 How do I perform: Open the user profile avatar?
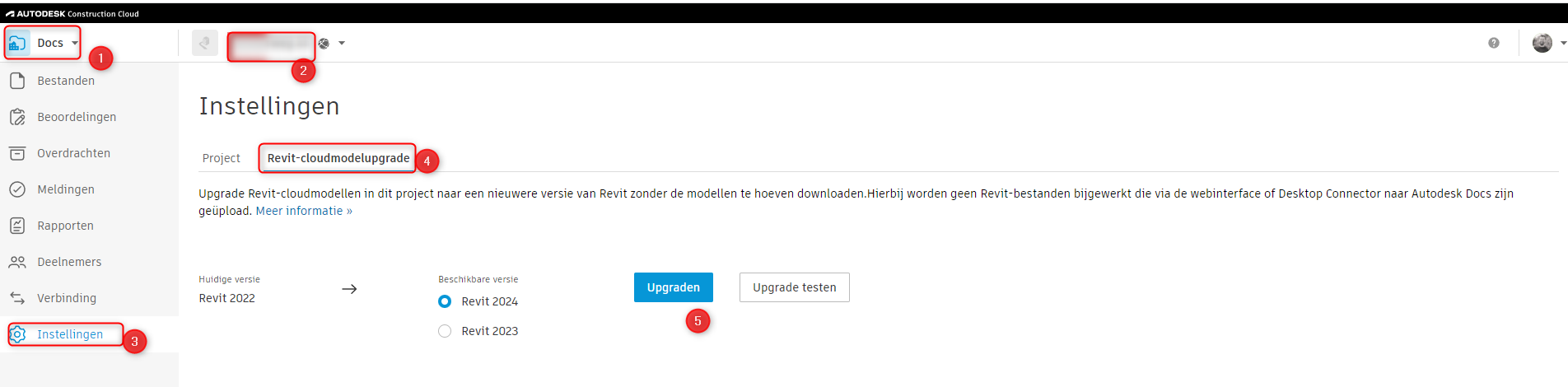coord(1542,43)
